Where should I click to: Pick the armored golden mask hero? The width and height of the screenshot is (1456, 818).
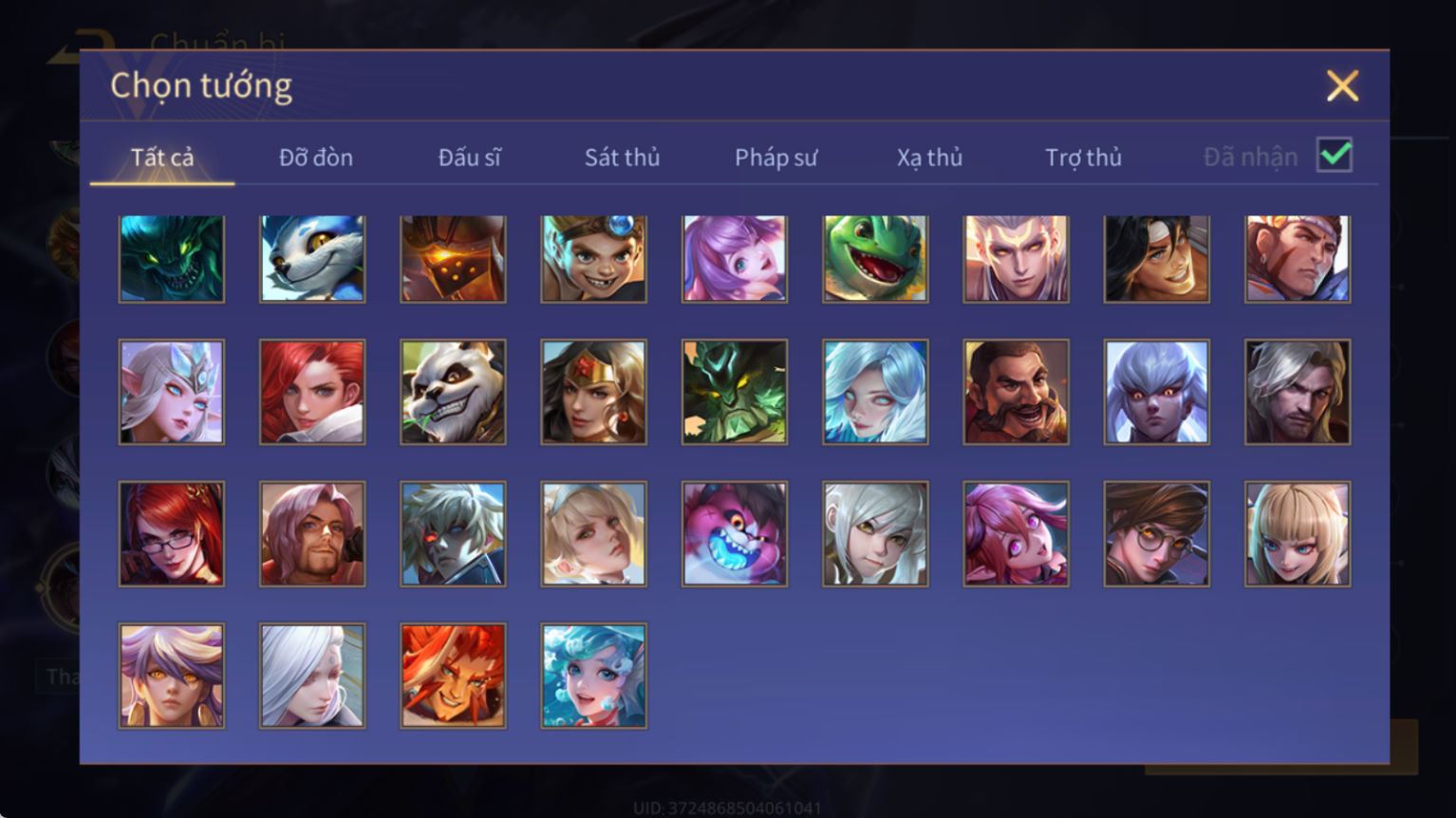tap(453, 259)
